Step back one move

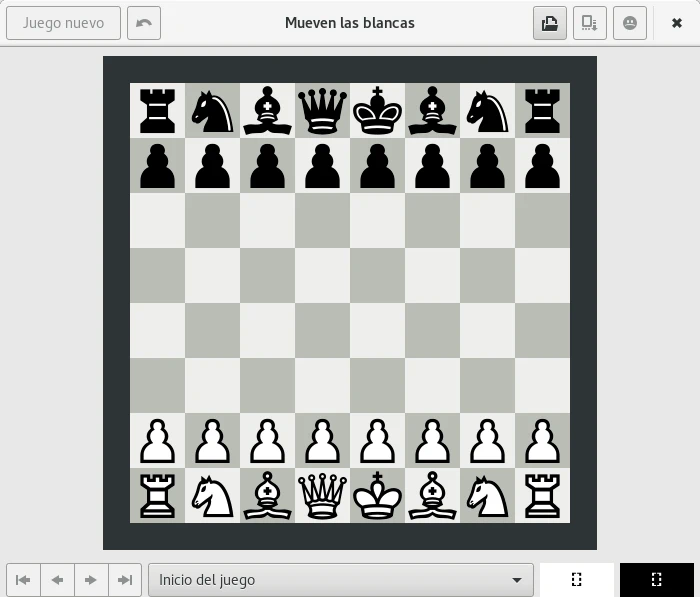click(x=57, y=580)
